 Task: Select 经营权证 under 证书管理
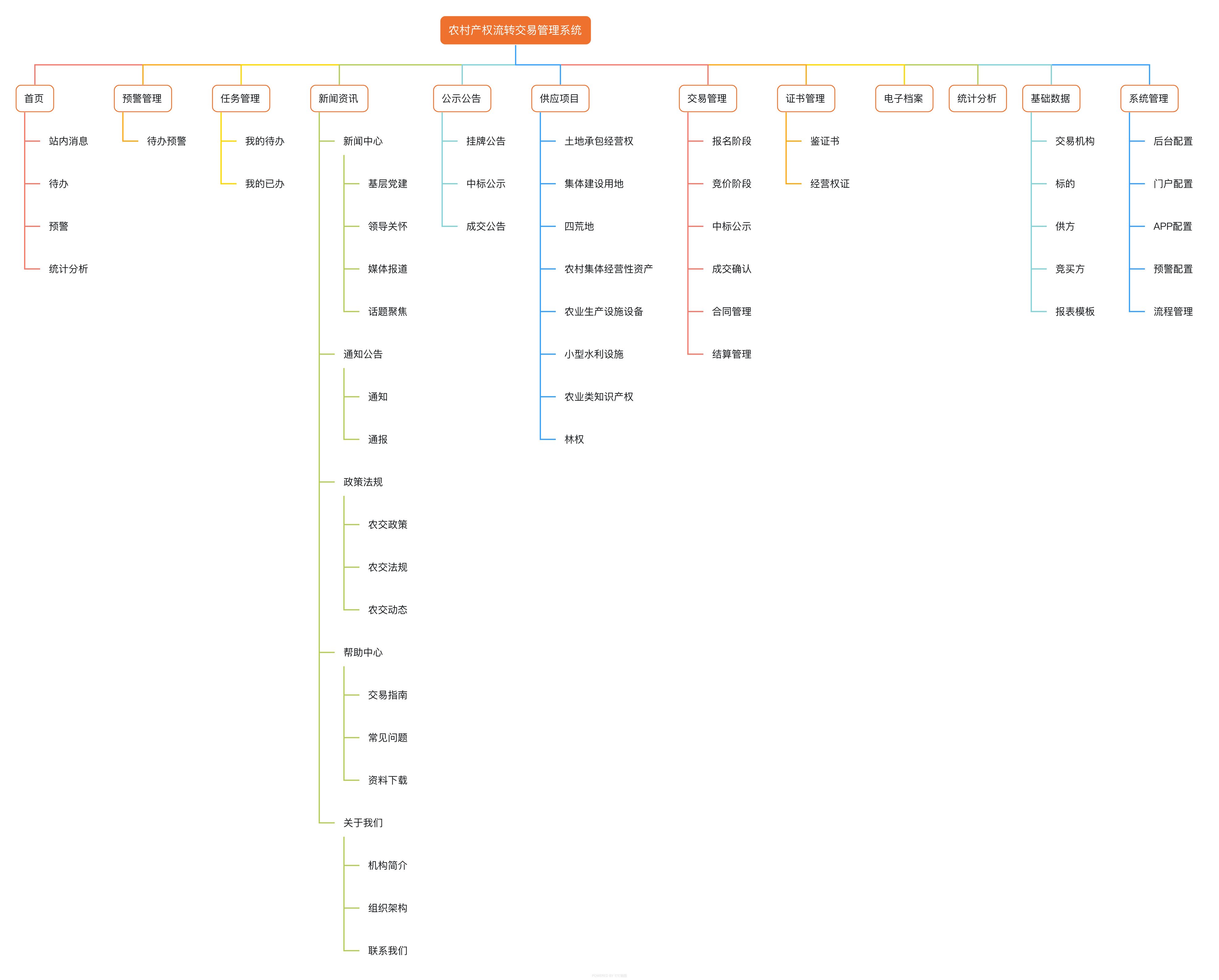click(829, 184)
